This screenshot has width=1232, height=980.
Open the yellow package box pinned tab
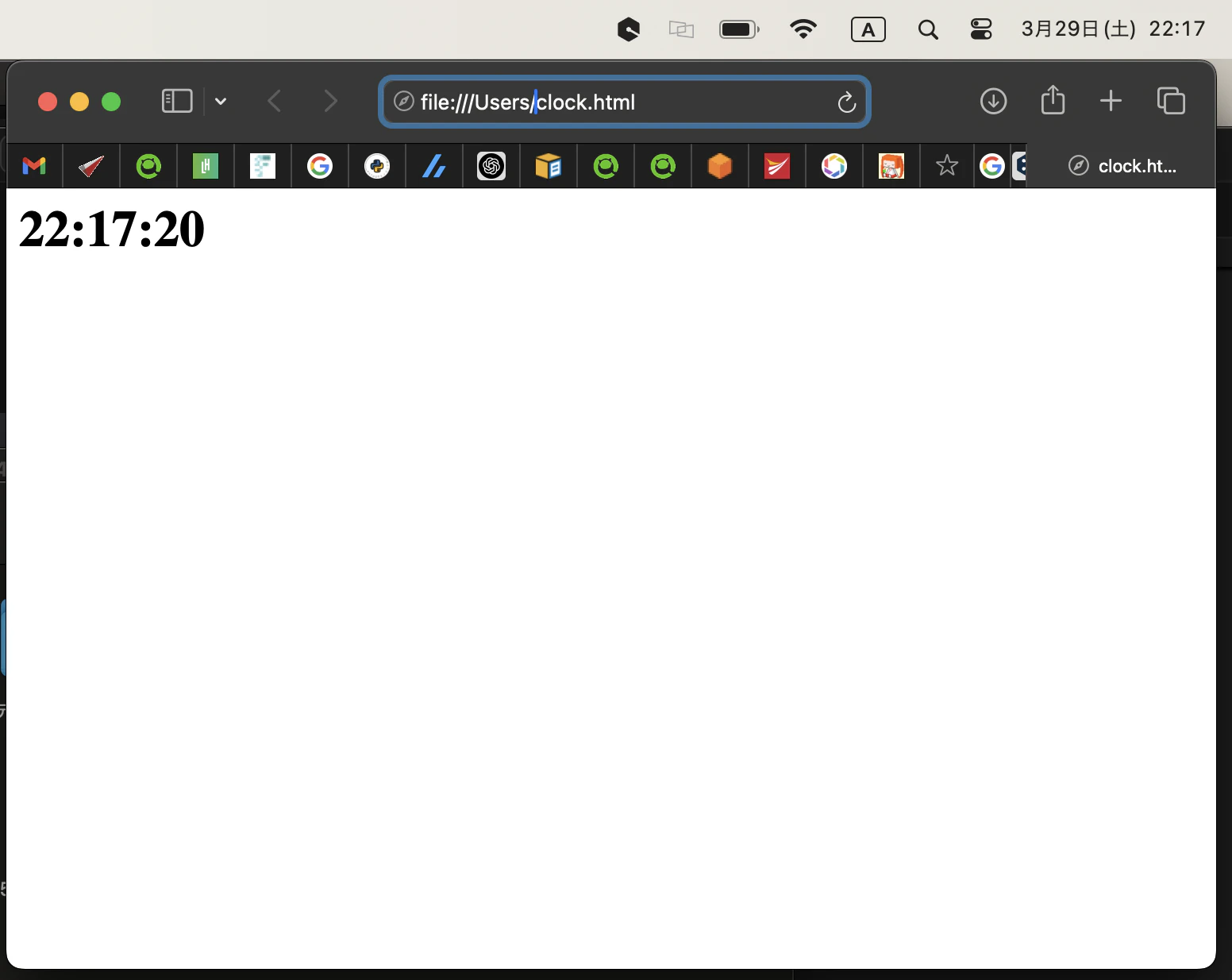(x=549, y=166)
